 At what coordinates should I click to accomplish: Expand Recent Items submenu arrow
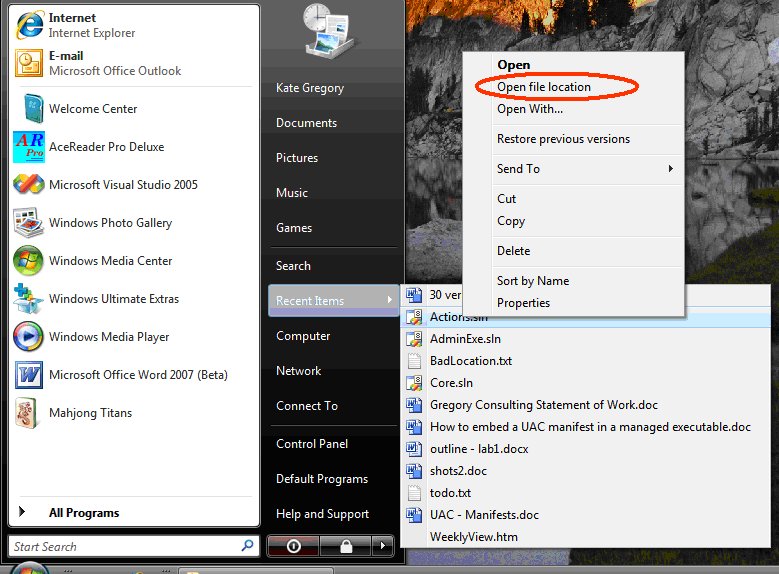pos(390,300)
